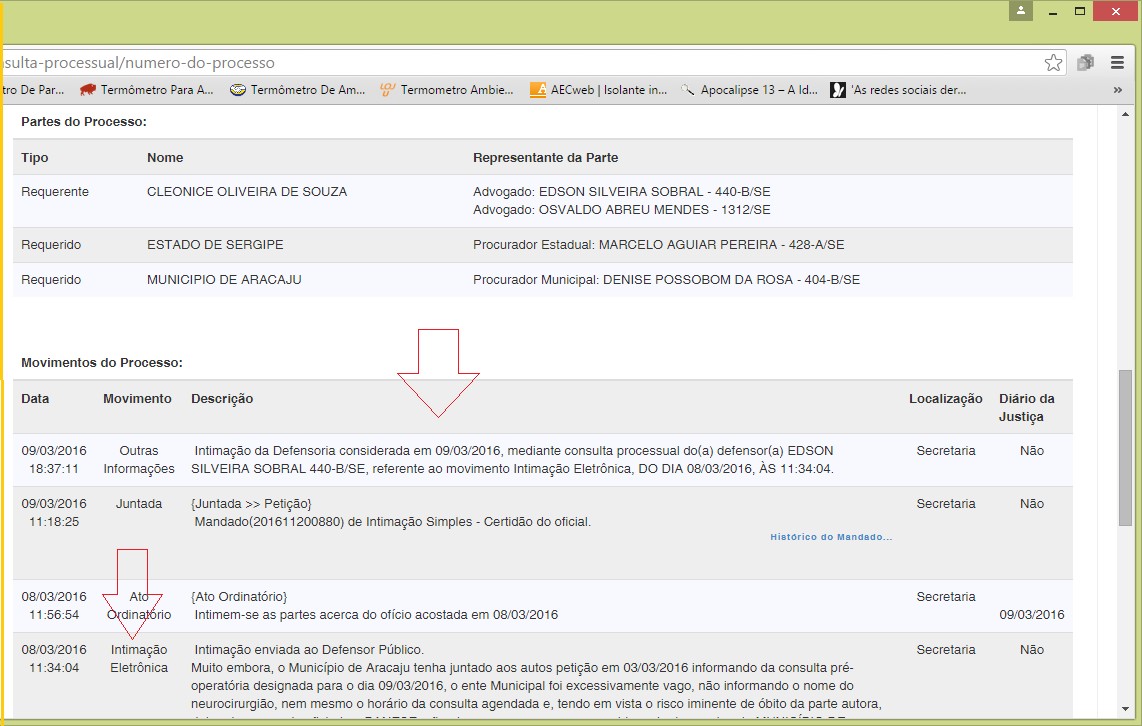This screenshot has width=1142, height=726.
Task: Maximize the browser window
Action: coord(1080,11)
